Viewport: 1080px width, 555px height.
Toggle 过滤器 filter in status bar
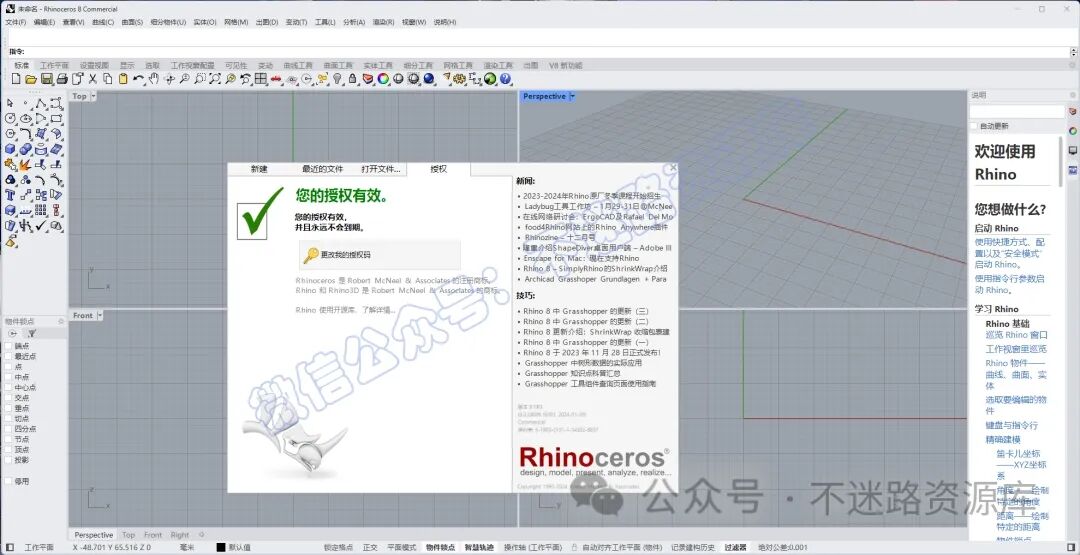point(735,547)
